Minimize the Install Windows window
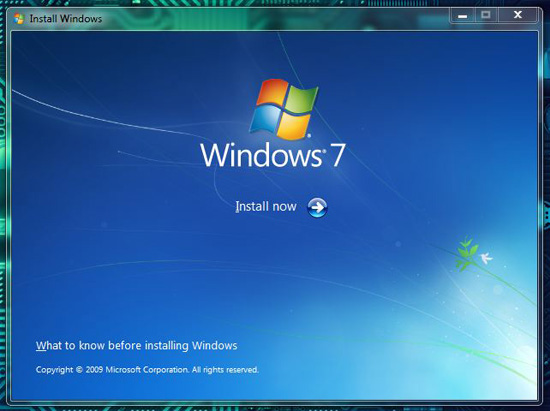Viewport: 550px width, 411px height. [x=463, y=15]
